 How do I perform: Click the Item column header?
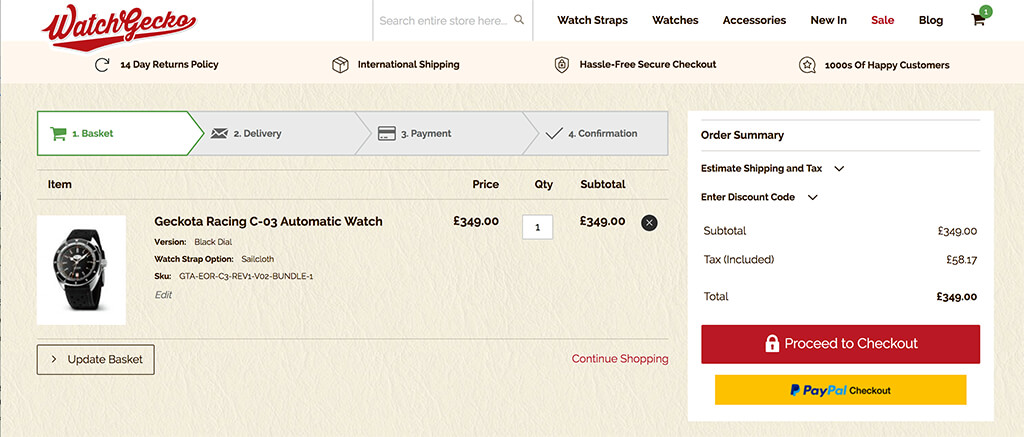click(x=59, y=184)
